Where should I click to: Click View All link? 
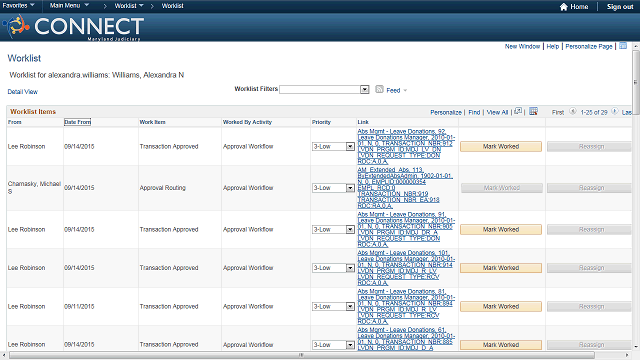(497, 112)
